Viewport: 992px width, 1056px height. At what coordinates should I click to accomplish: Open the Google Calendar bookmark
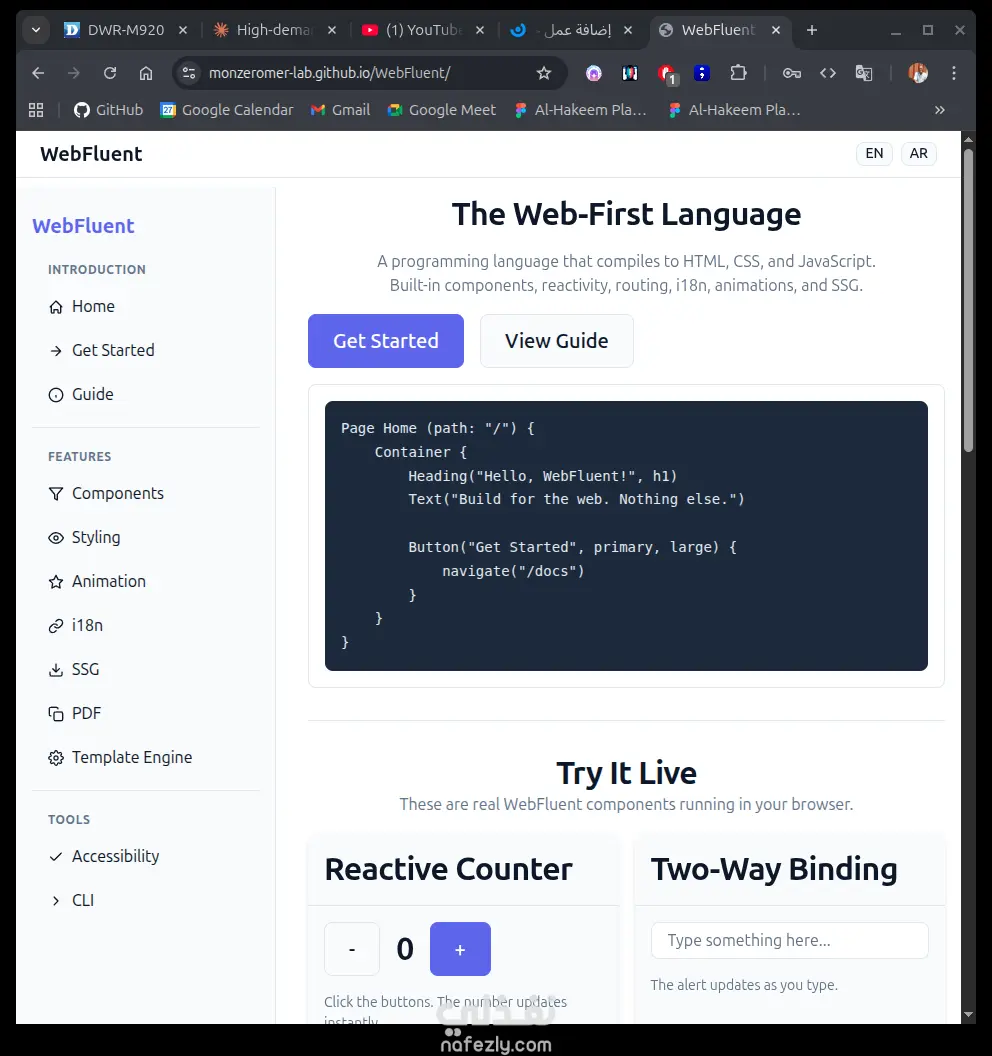[227, 110]
